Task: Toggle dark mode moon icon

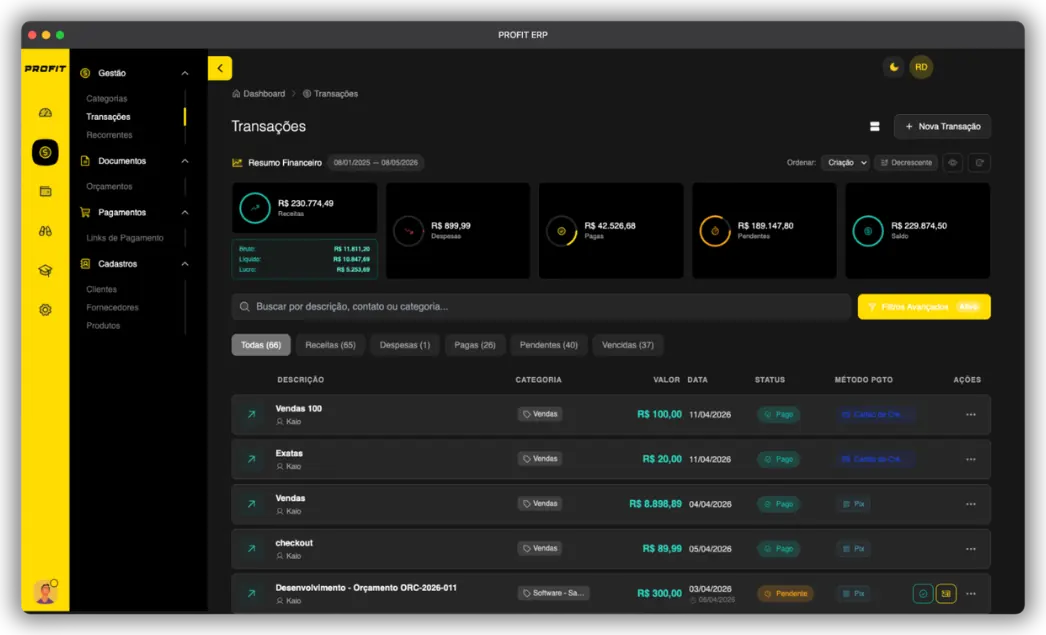Action: (893, 67)
